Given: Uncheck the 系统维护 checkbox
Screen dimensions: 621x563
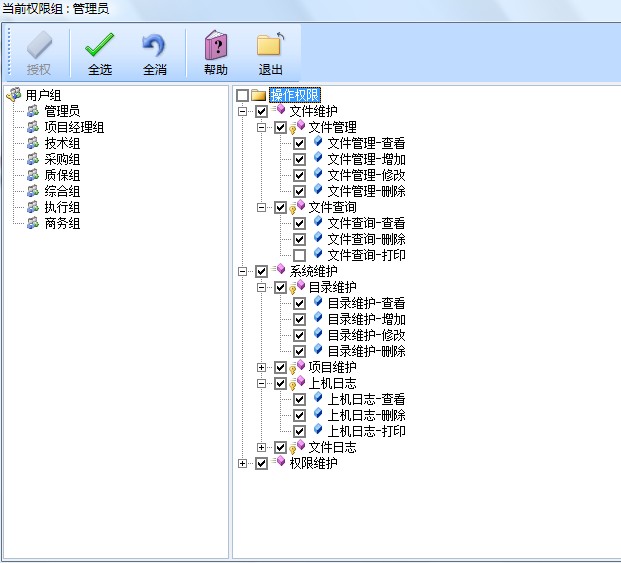Looking at the screenshot, I should point(261,271).
